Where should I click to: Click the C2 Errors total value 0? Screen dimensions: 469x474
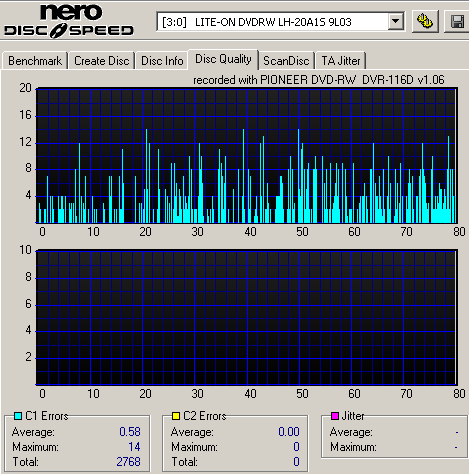(x=296, y=462)
